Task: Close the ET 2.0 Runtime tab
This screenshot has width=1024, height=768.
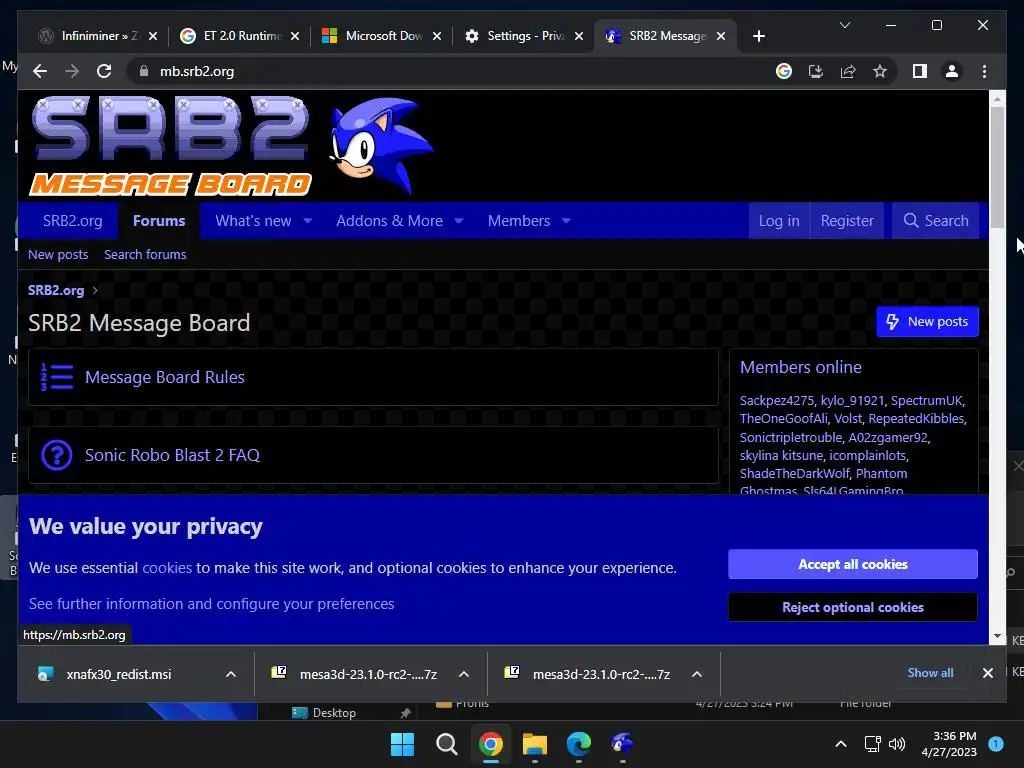Action: (x=295, y=36)
